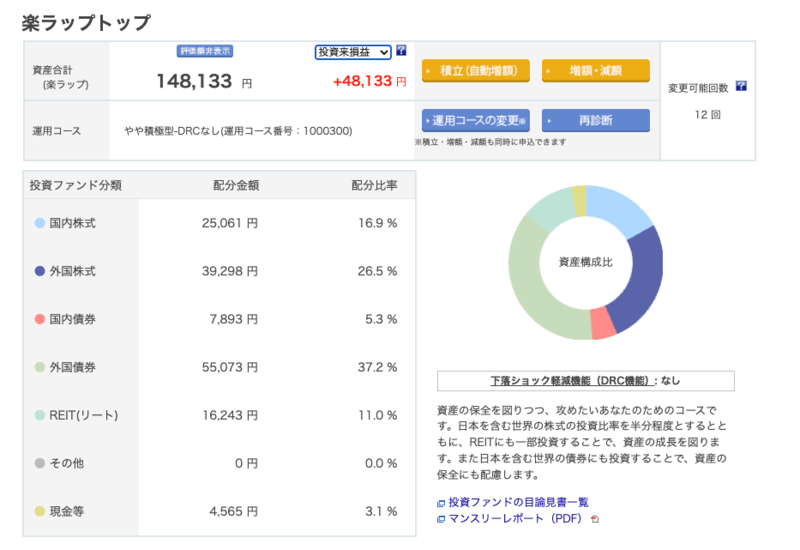Click the 楽ラップトップ page heading
800x550 pixels.
point(86,23)
